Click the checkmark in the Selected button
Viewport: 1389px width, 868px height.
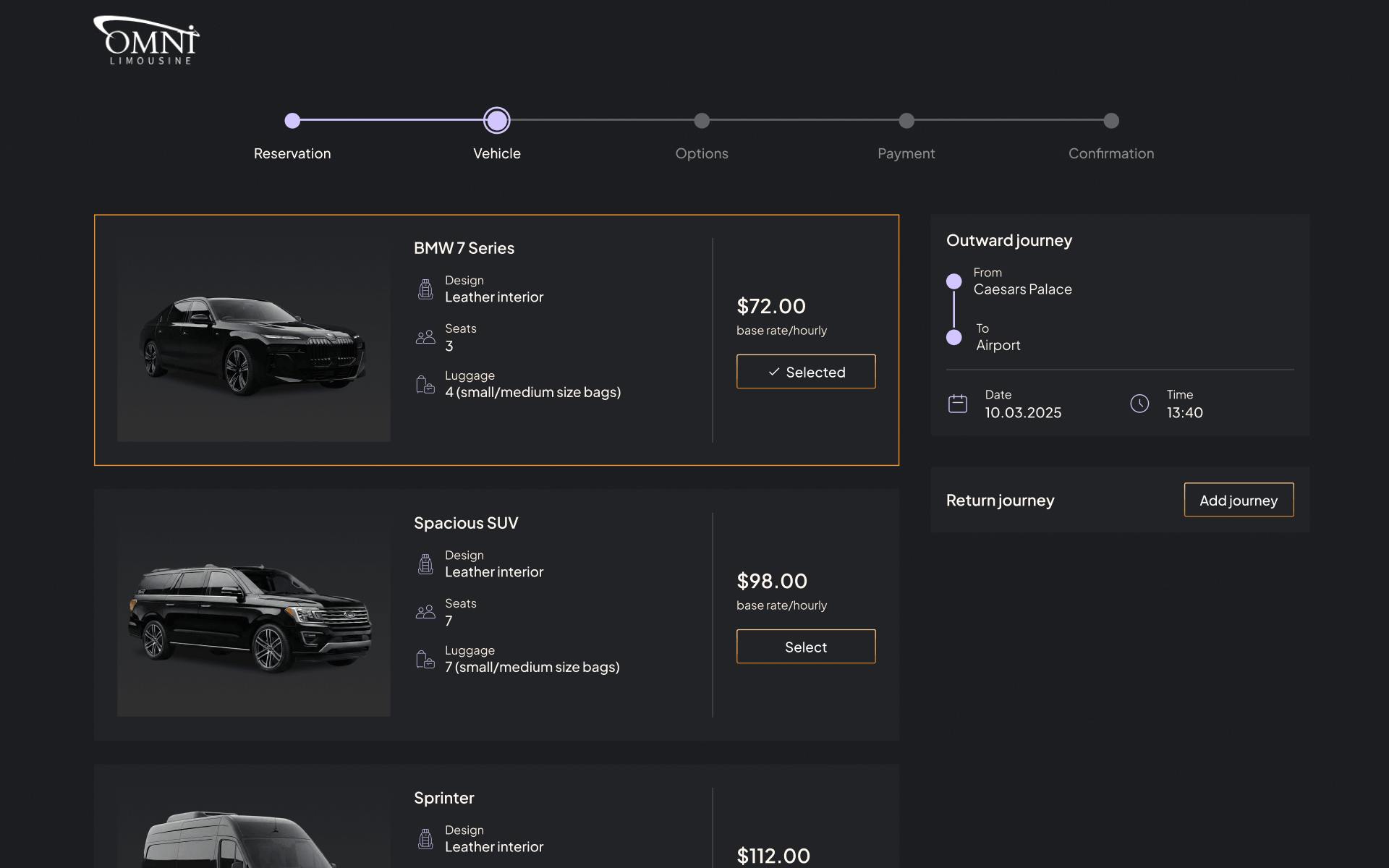774,372
